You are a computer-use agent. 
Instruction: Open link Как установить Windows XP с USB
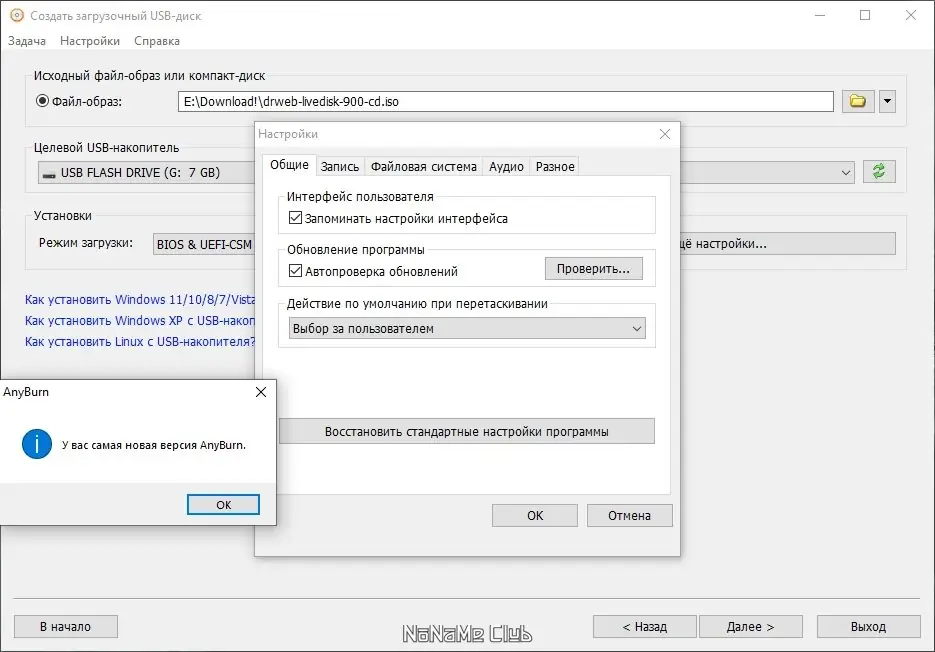pos(140,320)
